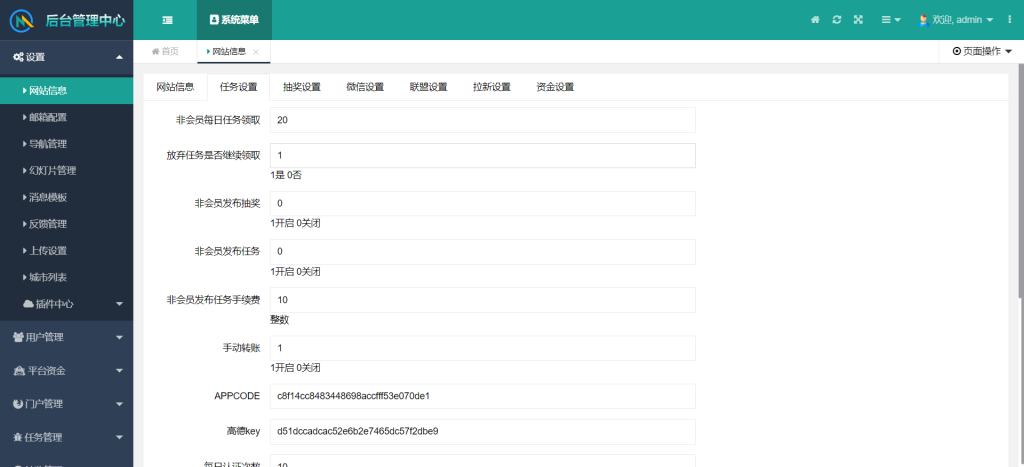
Task: Click the page vertical scrollbar
Action: [1020, 183]
